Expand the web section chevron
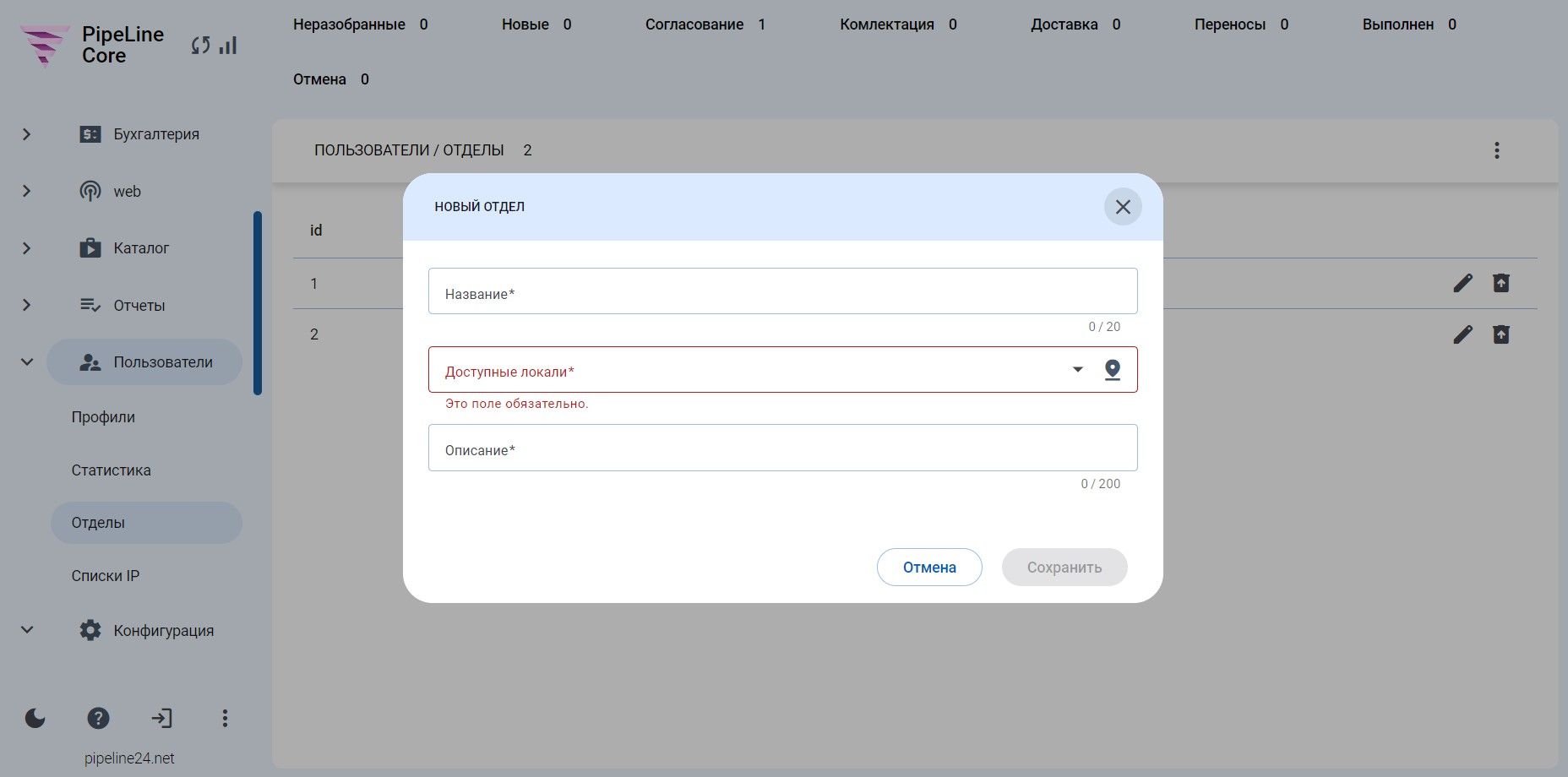The width and height of the screenshot is (1568, 777). click(x=27, y=192)
